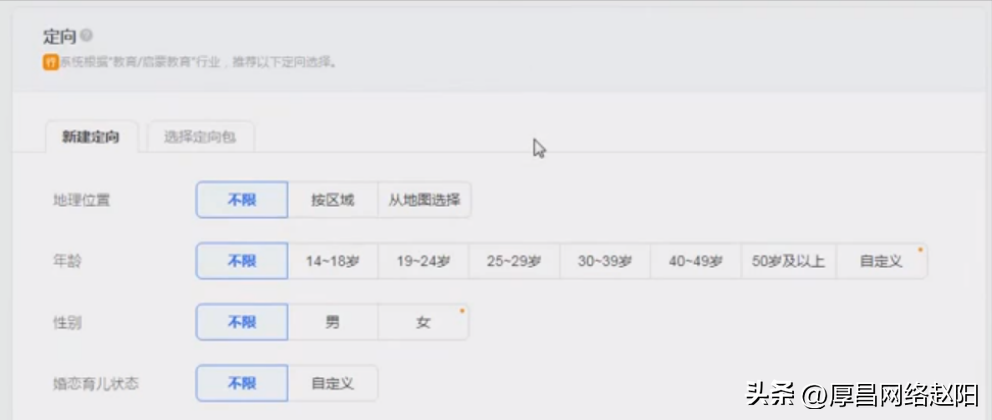992x420 pixels.
Task: Pick the 30~39岁 age option
Action: [x=605, y=261]
